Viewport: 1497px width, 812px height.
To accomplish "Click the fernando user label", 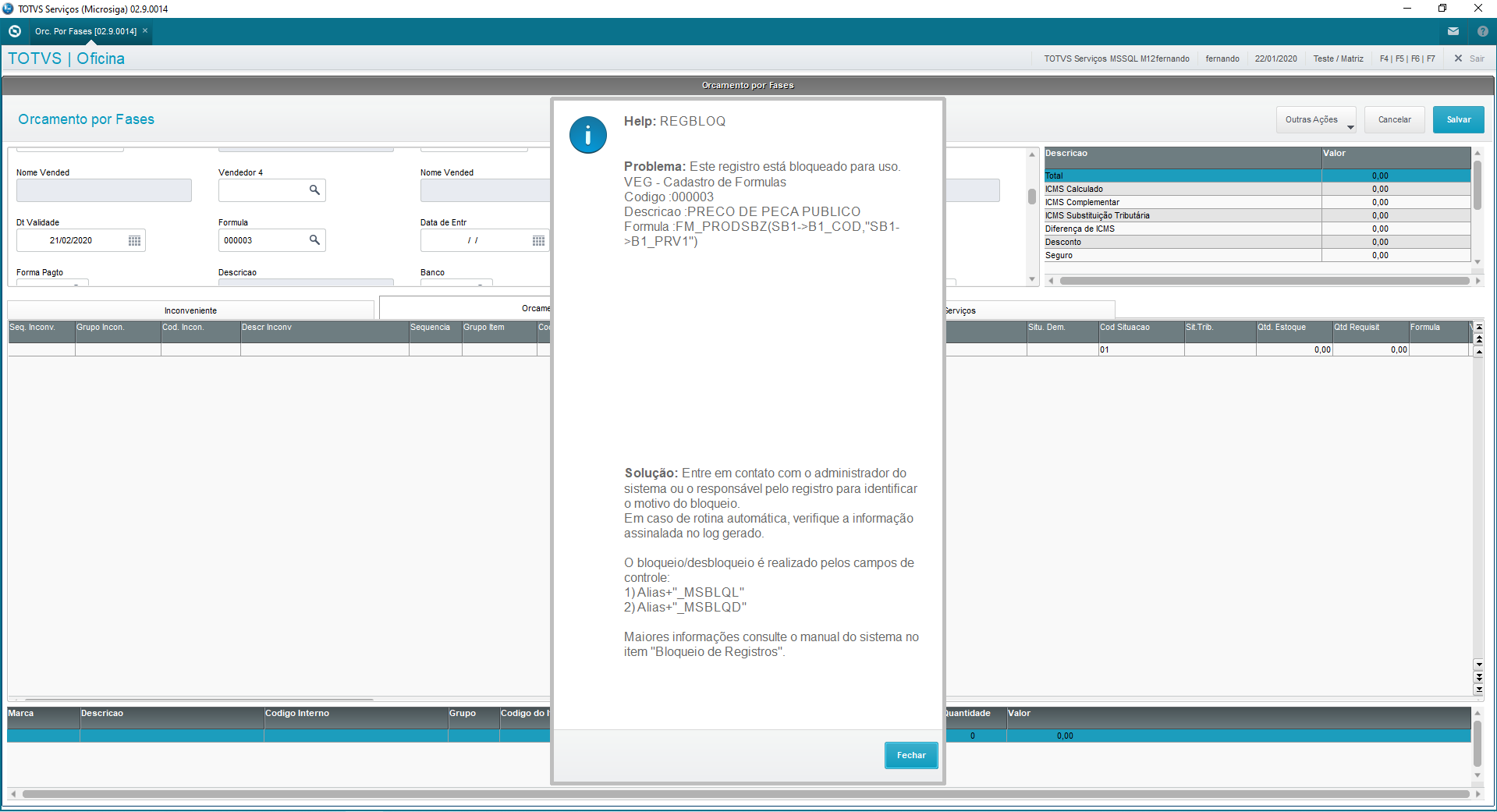I will coord(1222,59).
